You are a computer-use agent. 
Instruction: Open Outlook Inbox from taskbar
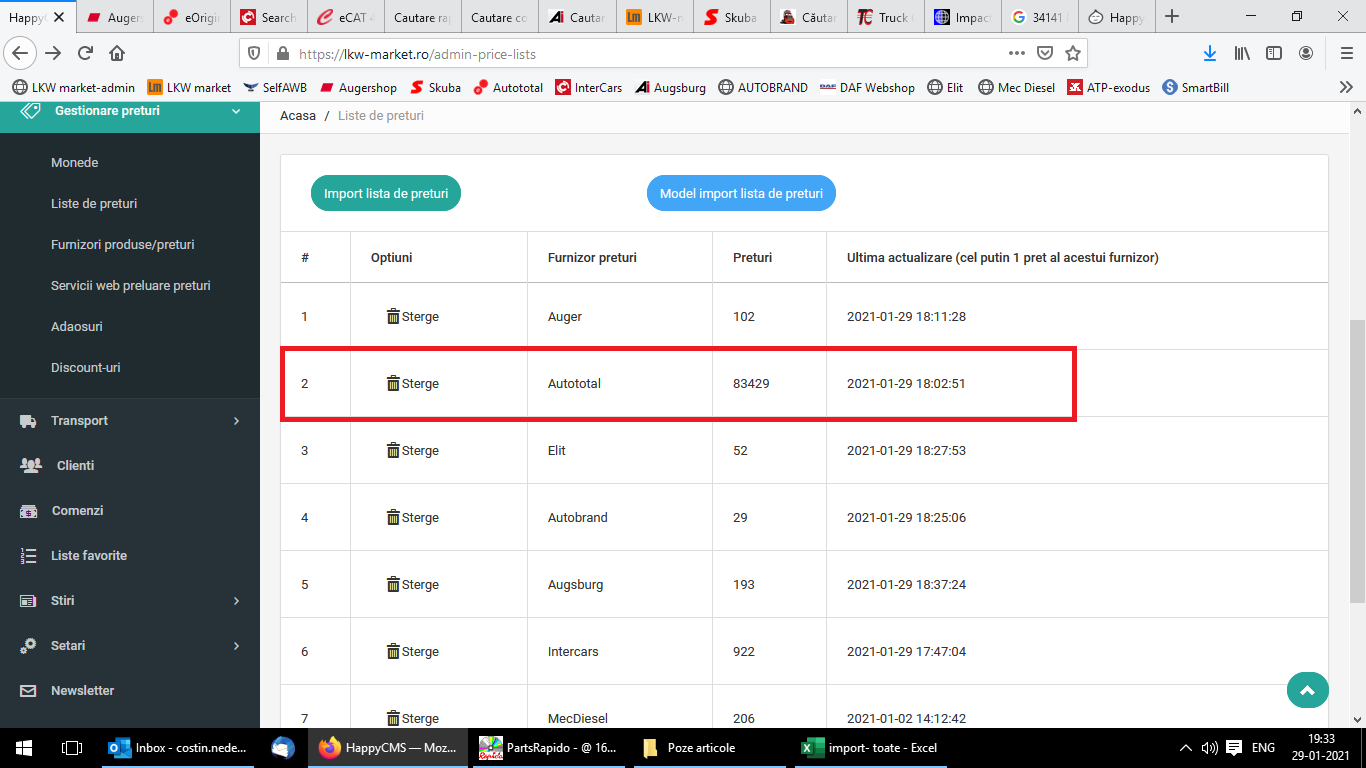coord(180,747)
